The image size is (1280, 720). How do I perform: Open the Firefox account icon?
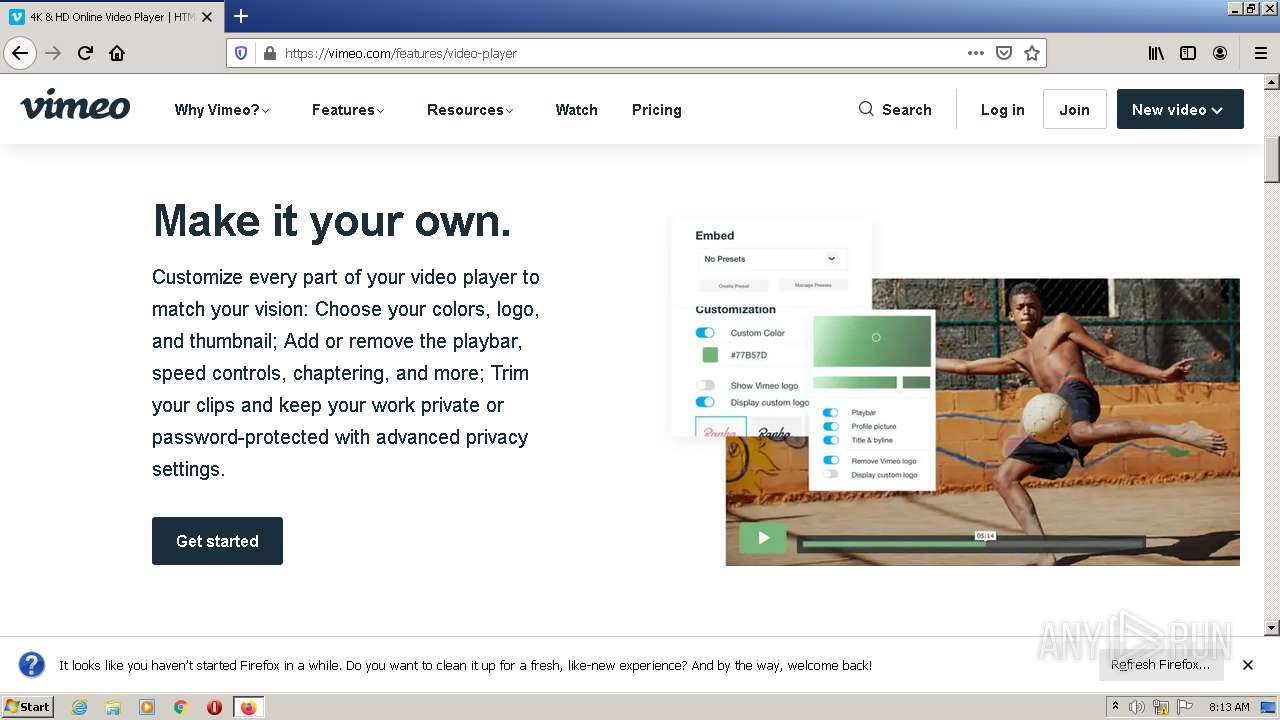coord(1220,53)
